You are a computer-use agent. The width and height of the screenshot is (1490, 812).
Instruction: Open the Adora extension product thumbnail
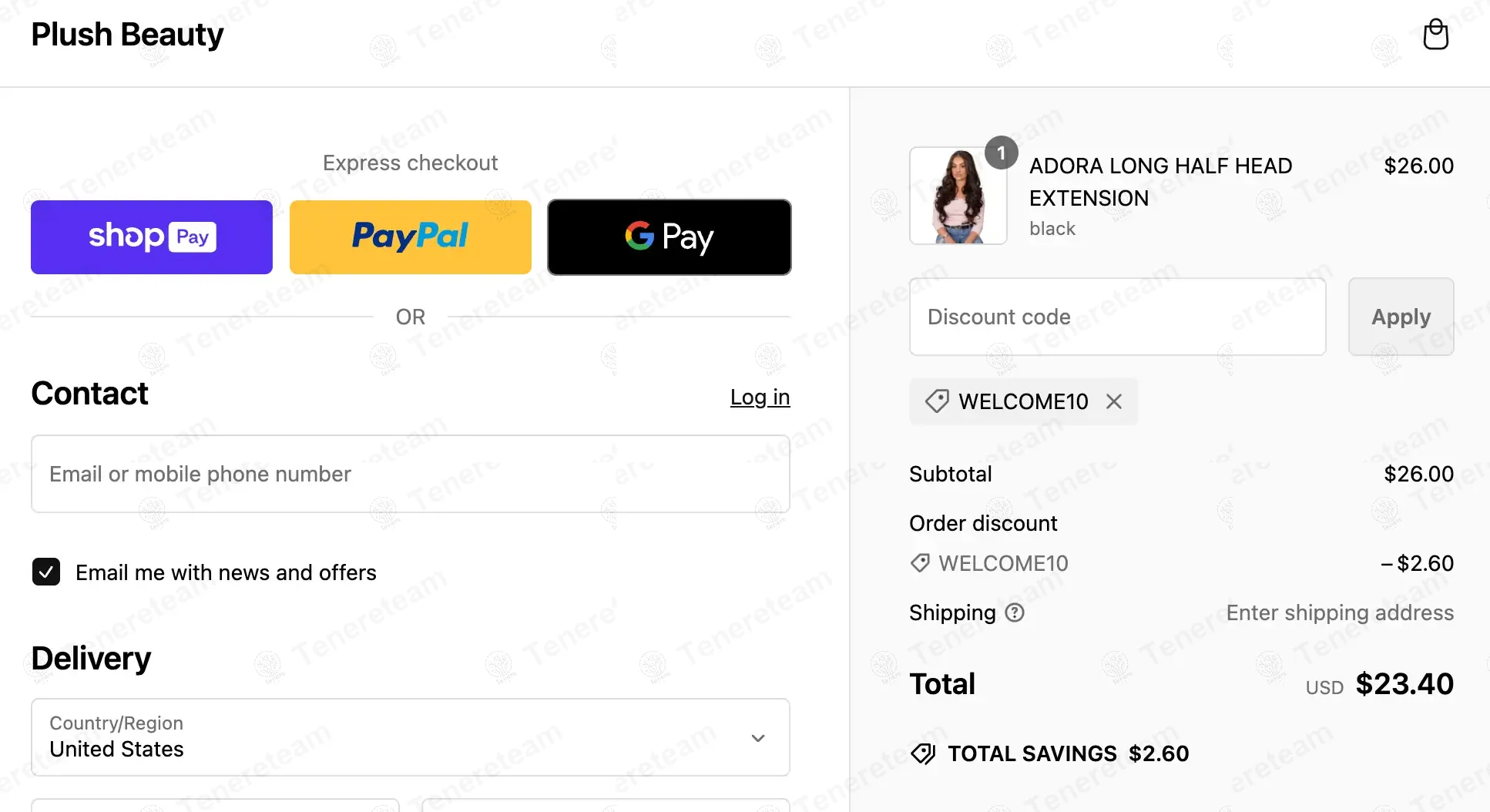(x=958, y=196)
